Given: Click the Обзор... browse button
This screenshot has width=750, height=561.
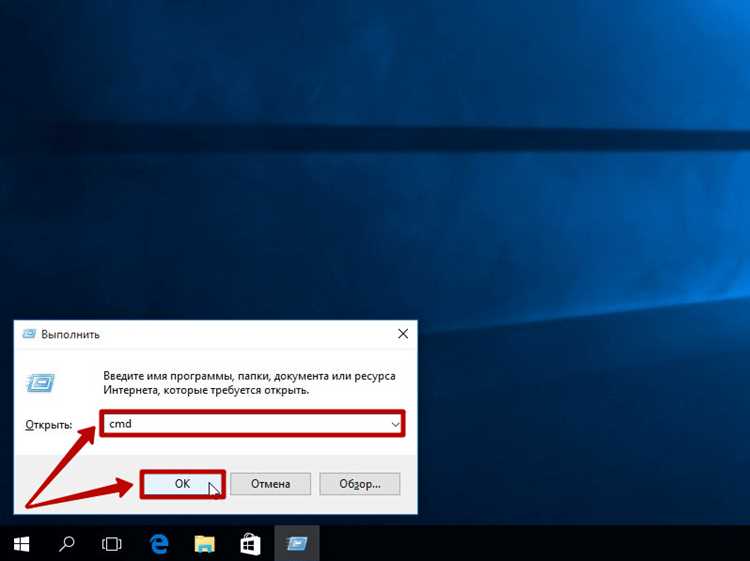Looking at the screenshot, I should [x=360, y=484].
